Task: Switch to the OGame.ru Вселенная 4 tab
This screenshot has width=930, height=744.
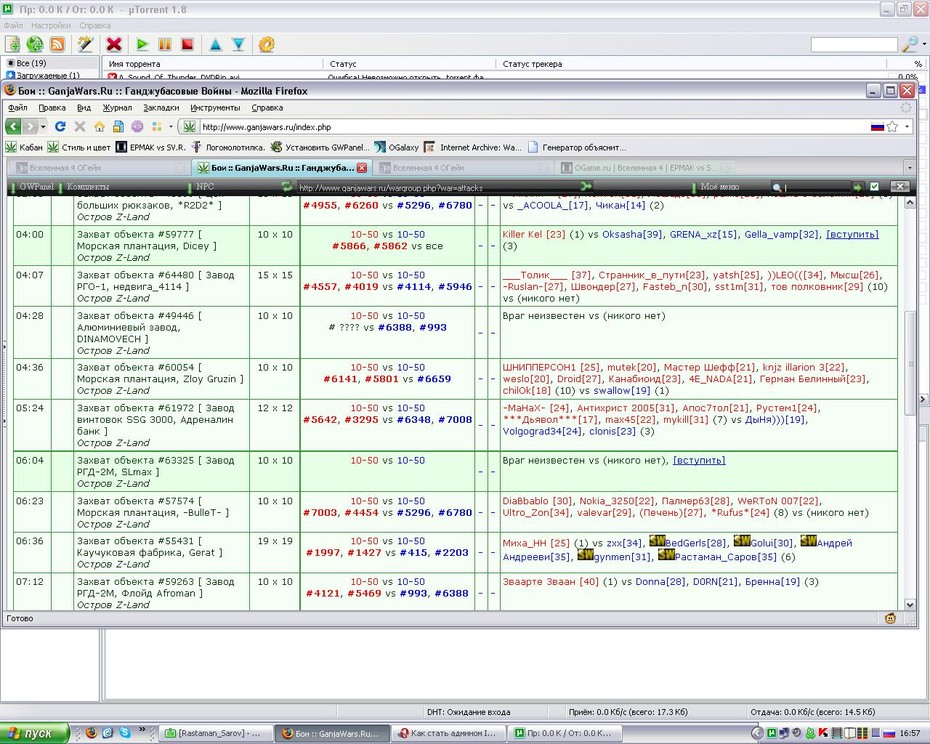Action: click(645, 168)
